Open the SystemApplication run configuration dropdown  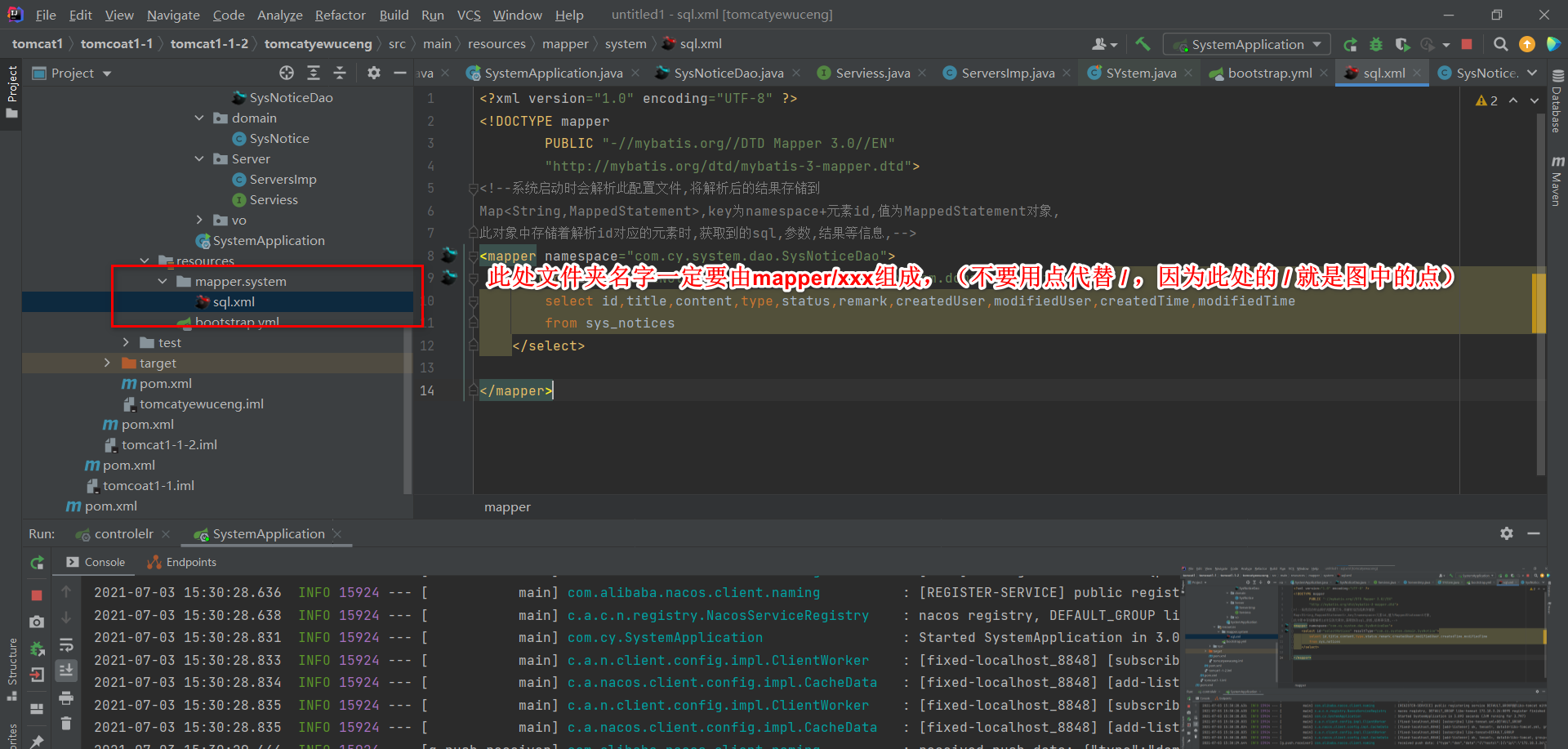(1315, 44)
